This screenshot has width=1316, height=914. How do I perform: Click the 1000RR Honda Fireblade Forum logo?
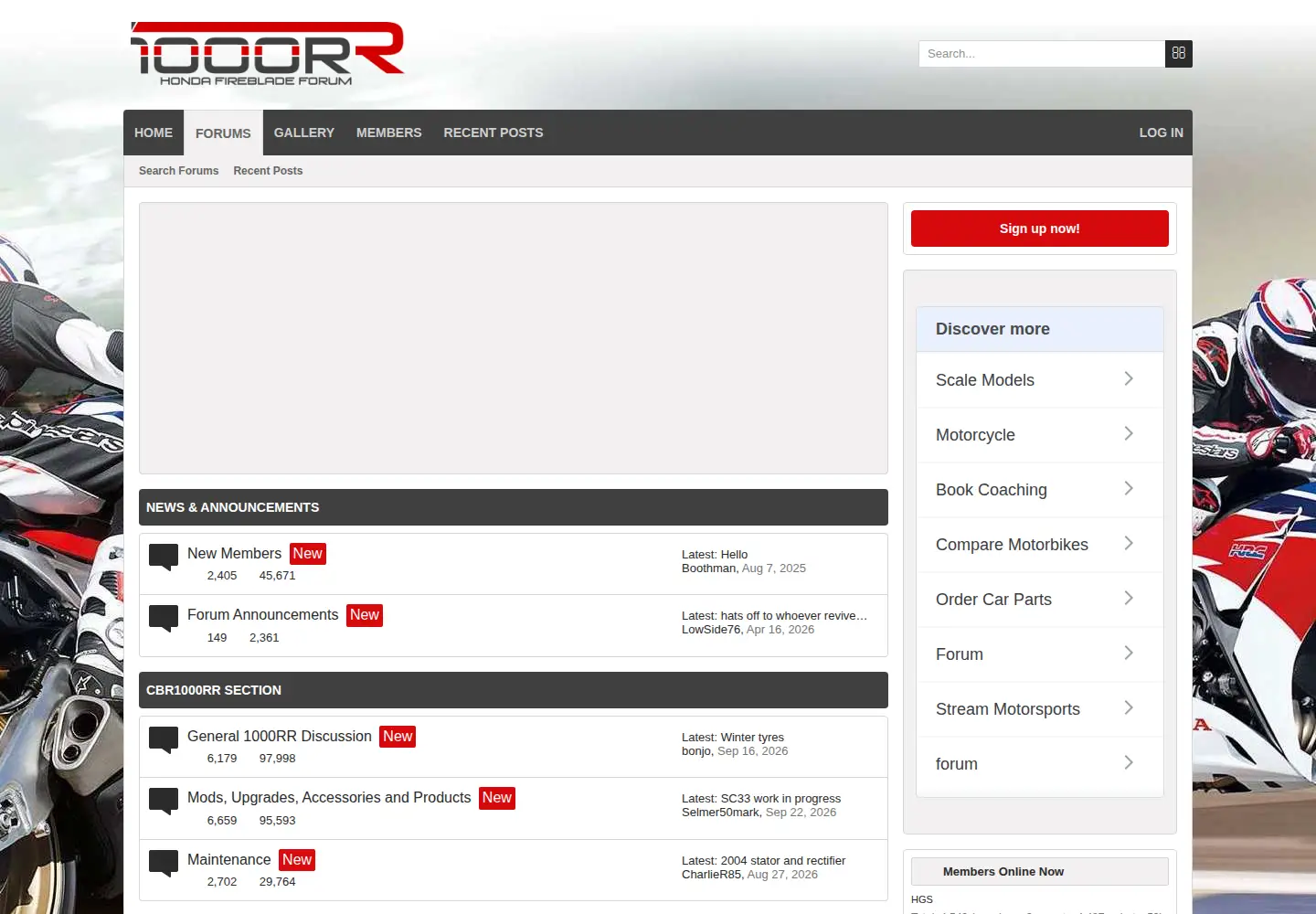[268, 54]
